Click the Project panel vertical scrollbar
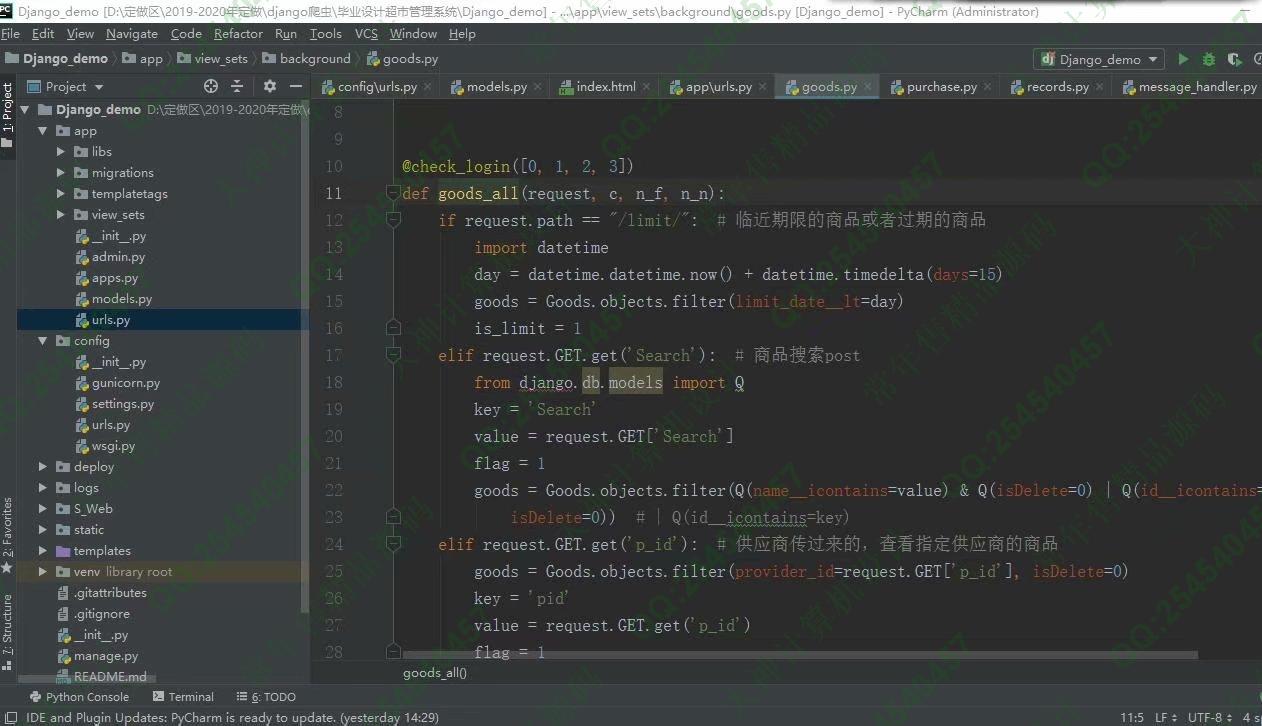 coord(305,355)
